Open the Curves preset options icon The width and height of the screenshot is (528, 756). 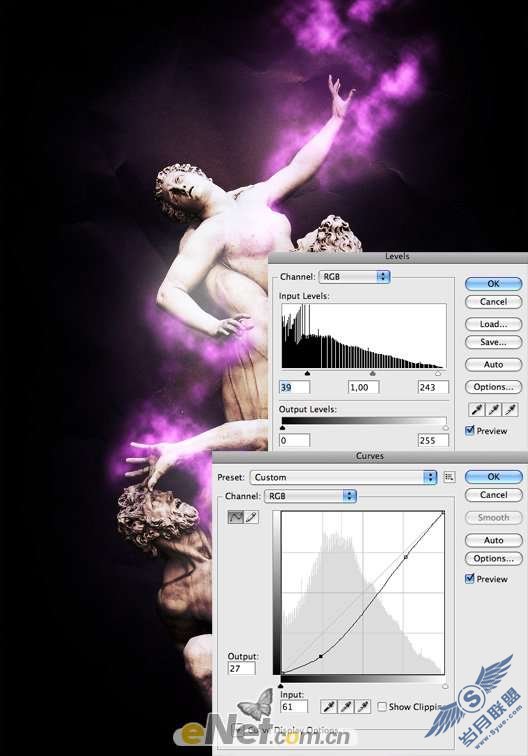449,477
